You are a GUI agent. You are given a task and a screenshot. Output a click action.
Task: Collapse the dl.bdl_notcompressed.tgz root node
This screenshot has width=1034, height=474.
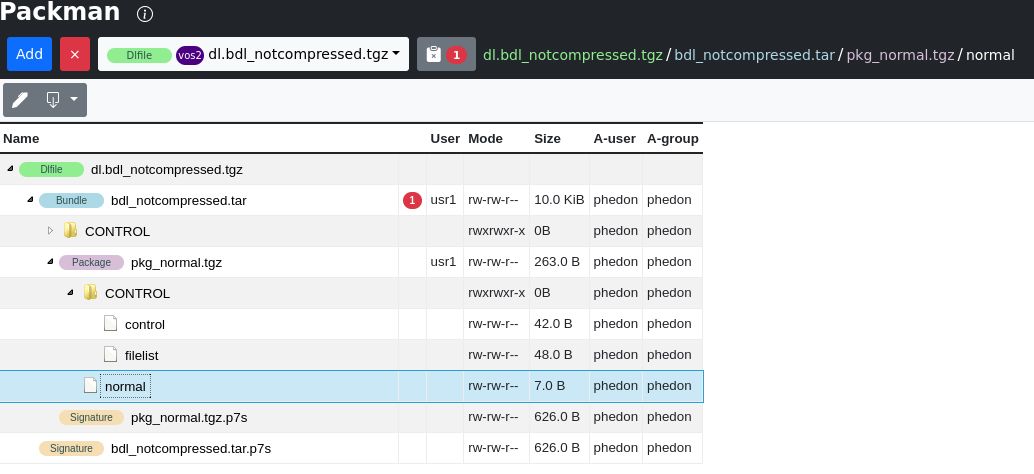[11, 169]
